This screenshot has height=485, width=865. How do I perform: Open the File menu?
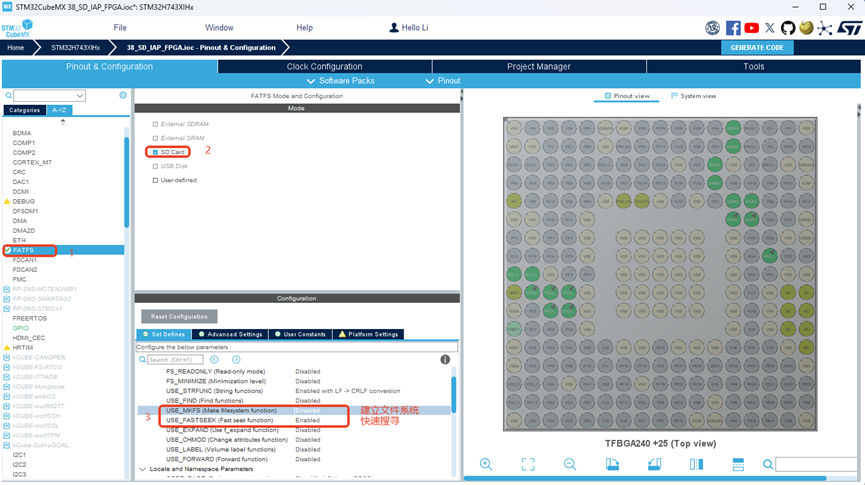[x=120, y=28]
